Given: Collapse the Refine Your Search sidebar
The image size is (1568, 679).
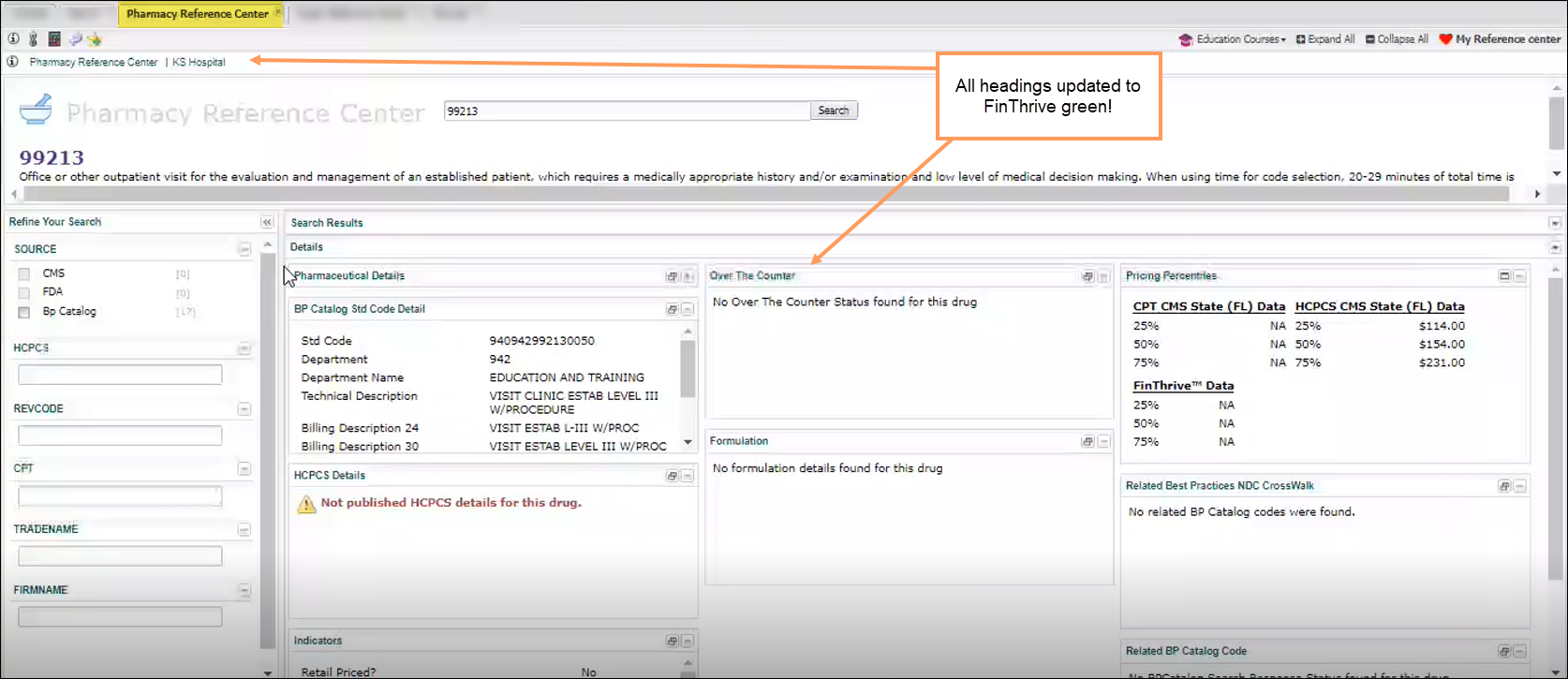Looking at the screenshot, I should pos(267,223).
